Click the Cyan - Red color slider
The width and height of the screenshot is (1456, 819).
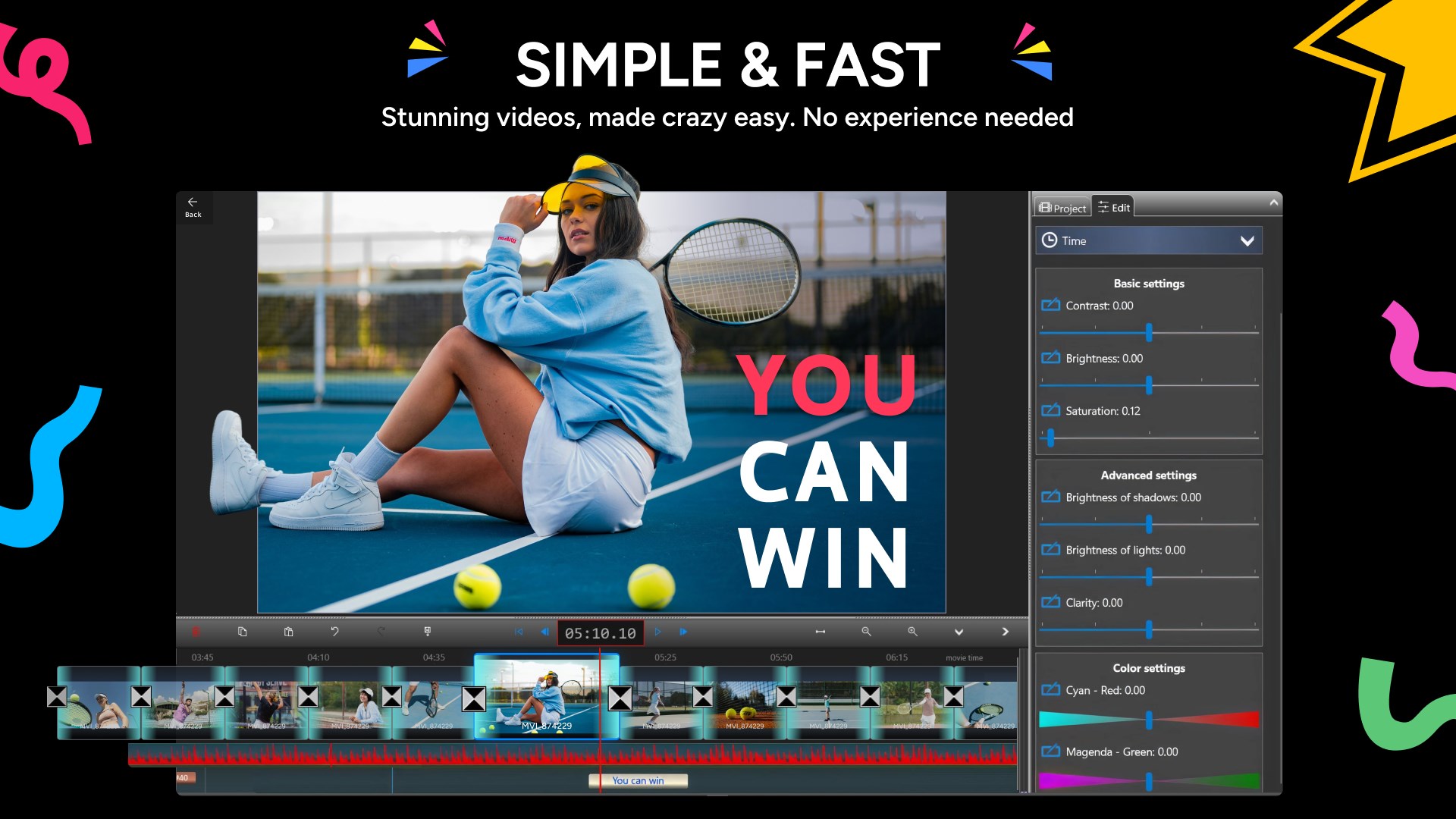(1148, 720)
